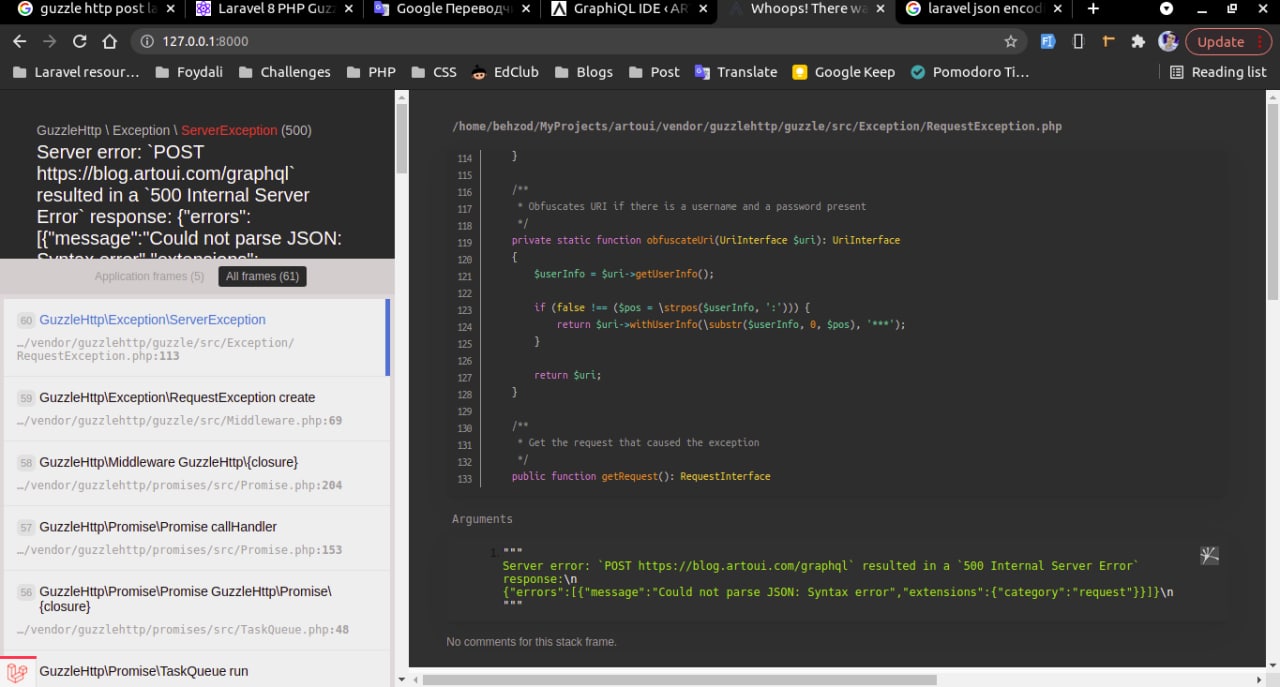
Task: Bookmark this page with the star icon
Action: tap(1010, 42)
